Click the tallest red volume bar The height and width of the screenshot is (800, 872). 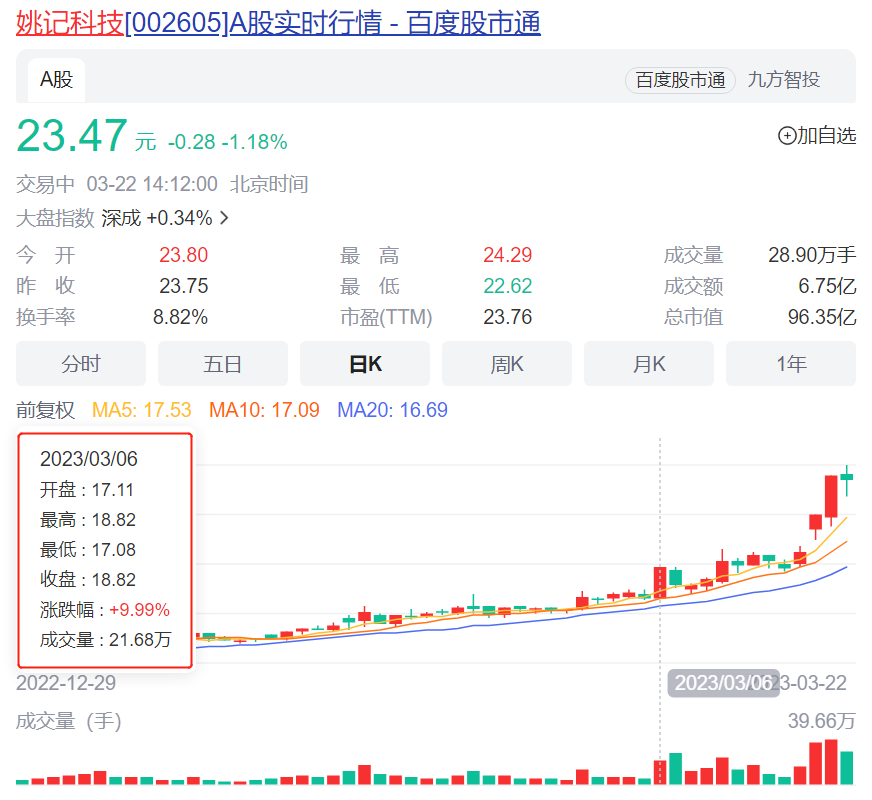831,763
